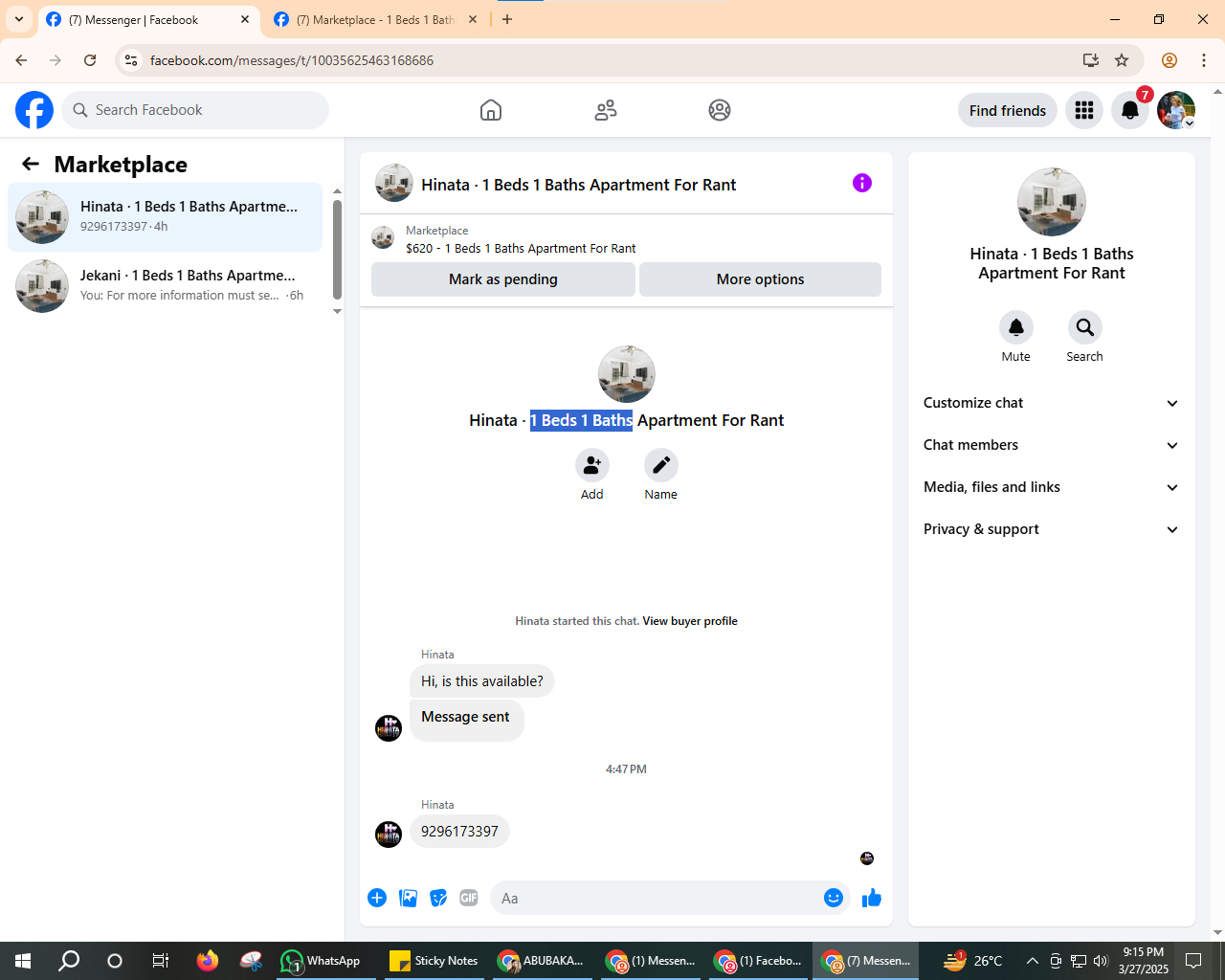Open more actions plus icon
The width and height of the screenshot is (1225, 980).
377,898
